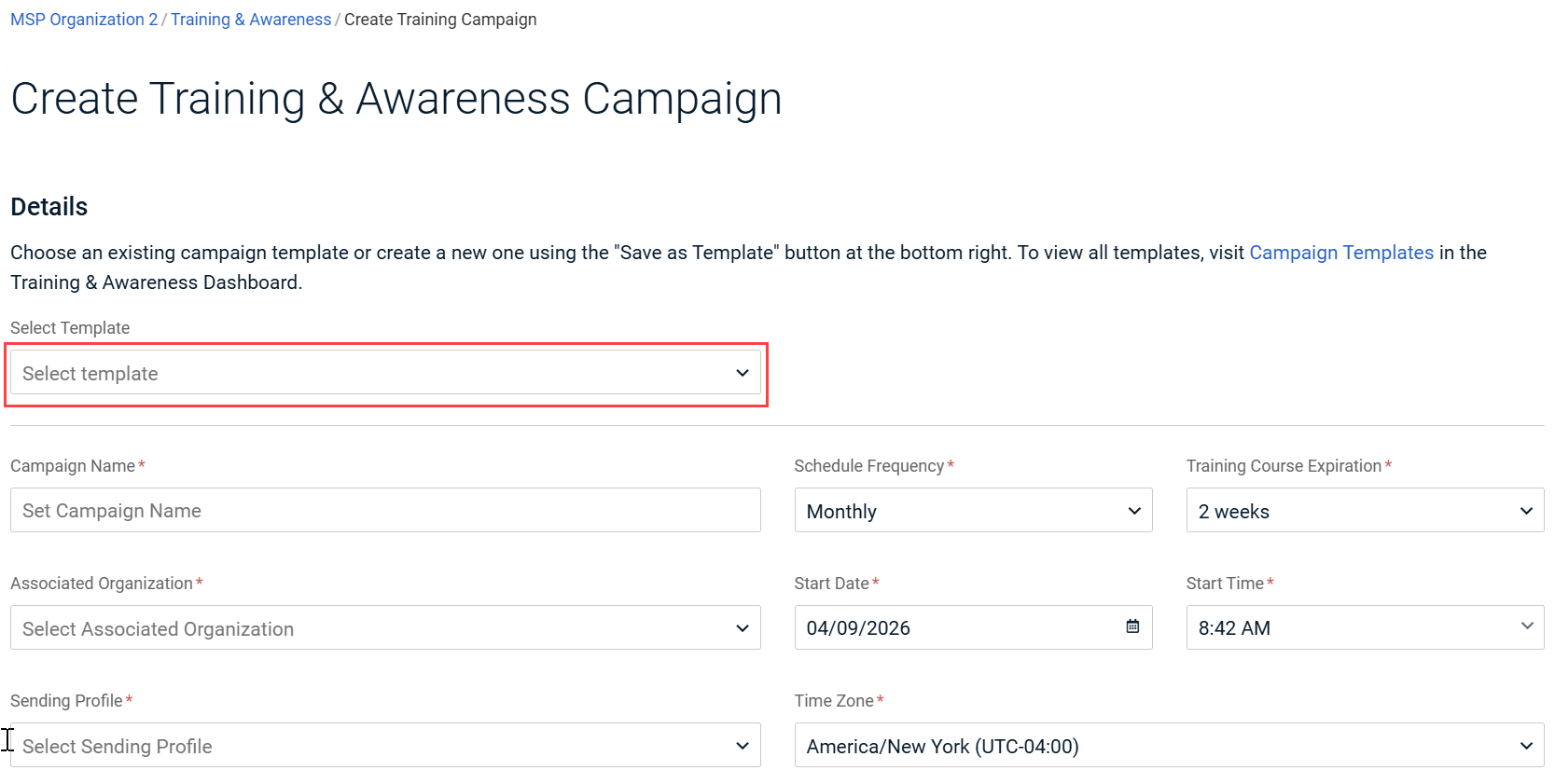Open the Start Date calendar picker icon

(x=1132, y=626)
